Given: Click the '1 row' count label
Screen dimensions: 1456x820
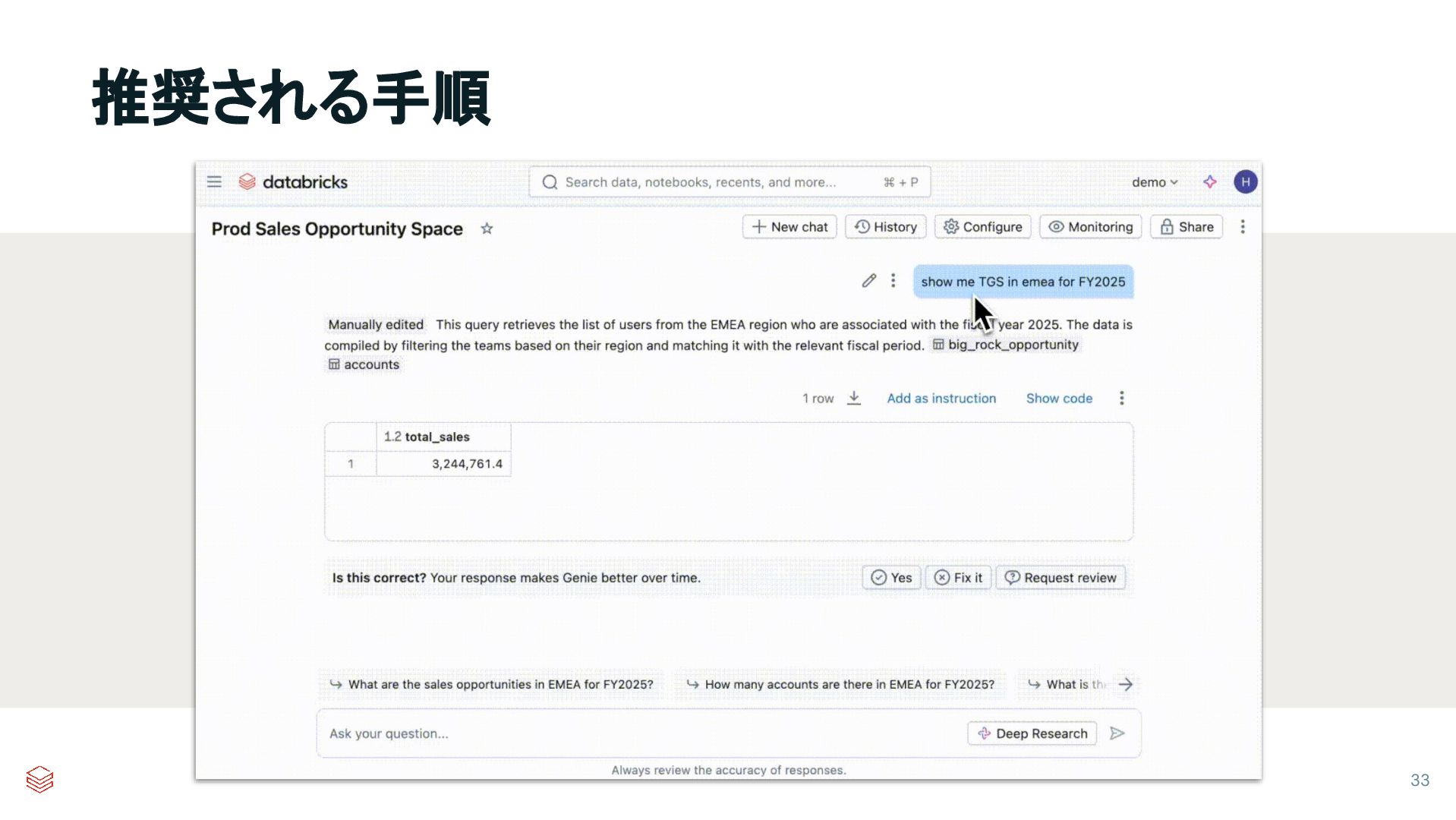Looking at the screenshot, I should (x=818, y=399).
